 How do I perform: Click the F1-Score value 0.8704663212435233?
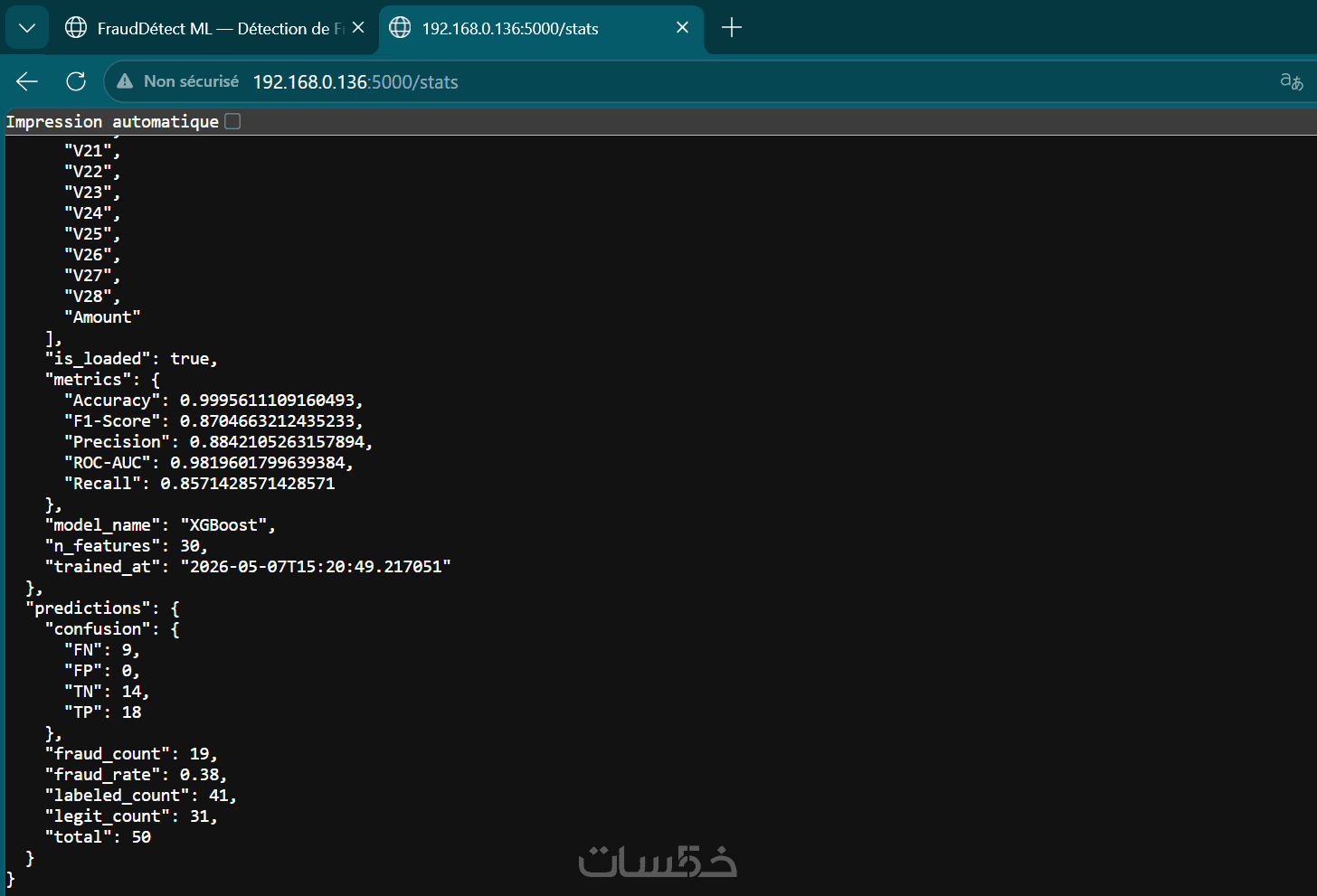pyautogui.click(x=267, y=421)
